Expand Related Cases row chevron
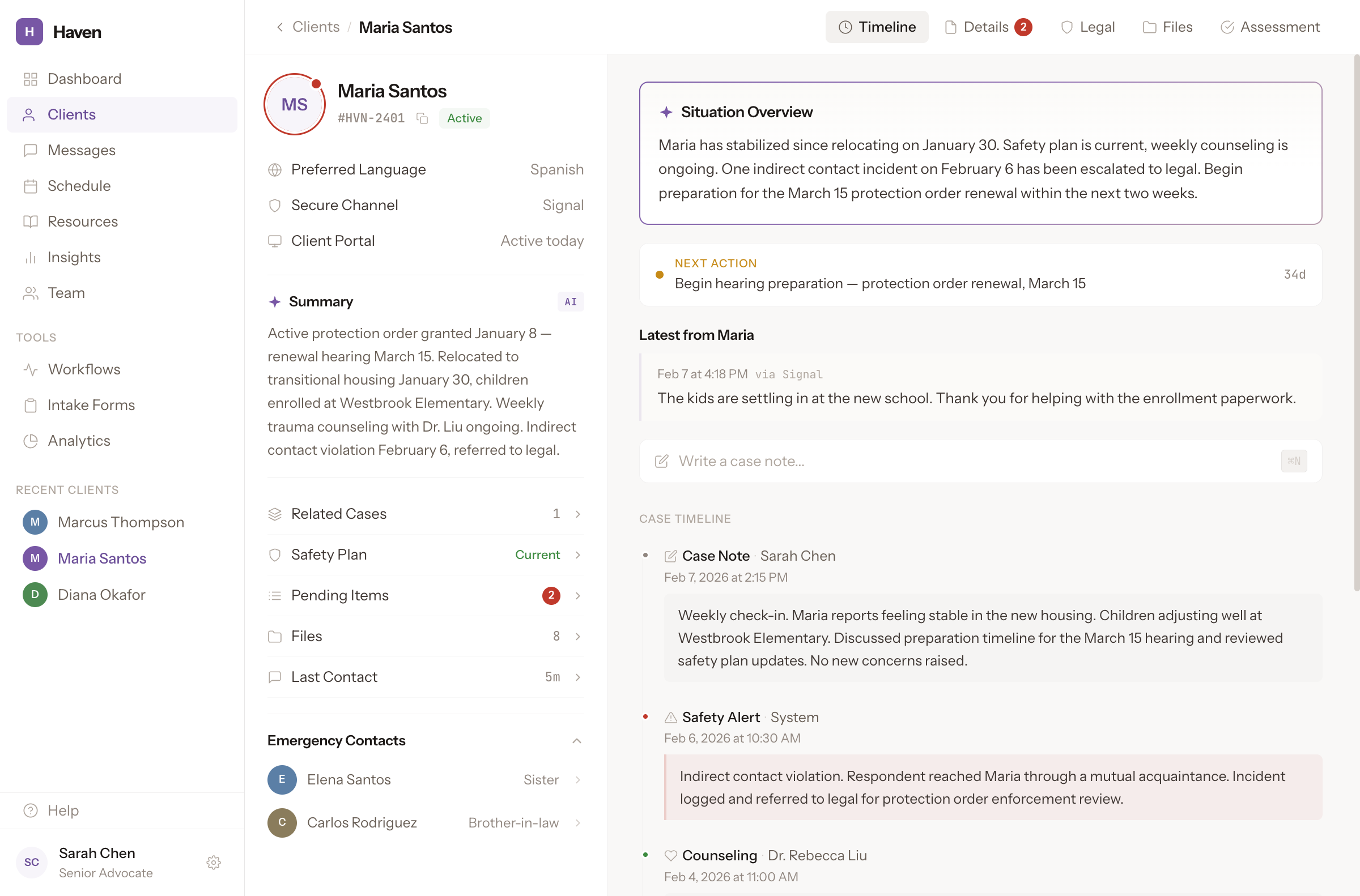This screenshot has width=1360, height=896. 577,514
